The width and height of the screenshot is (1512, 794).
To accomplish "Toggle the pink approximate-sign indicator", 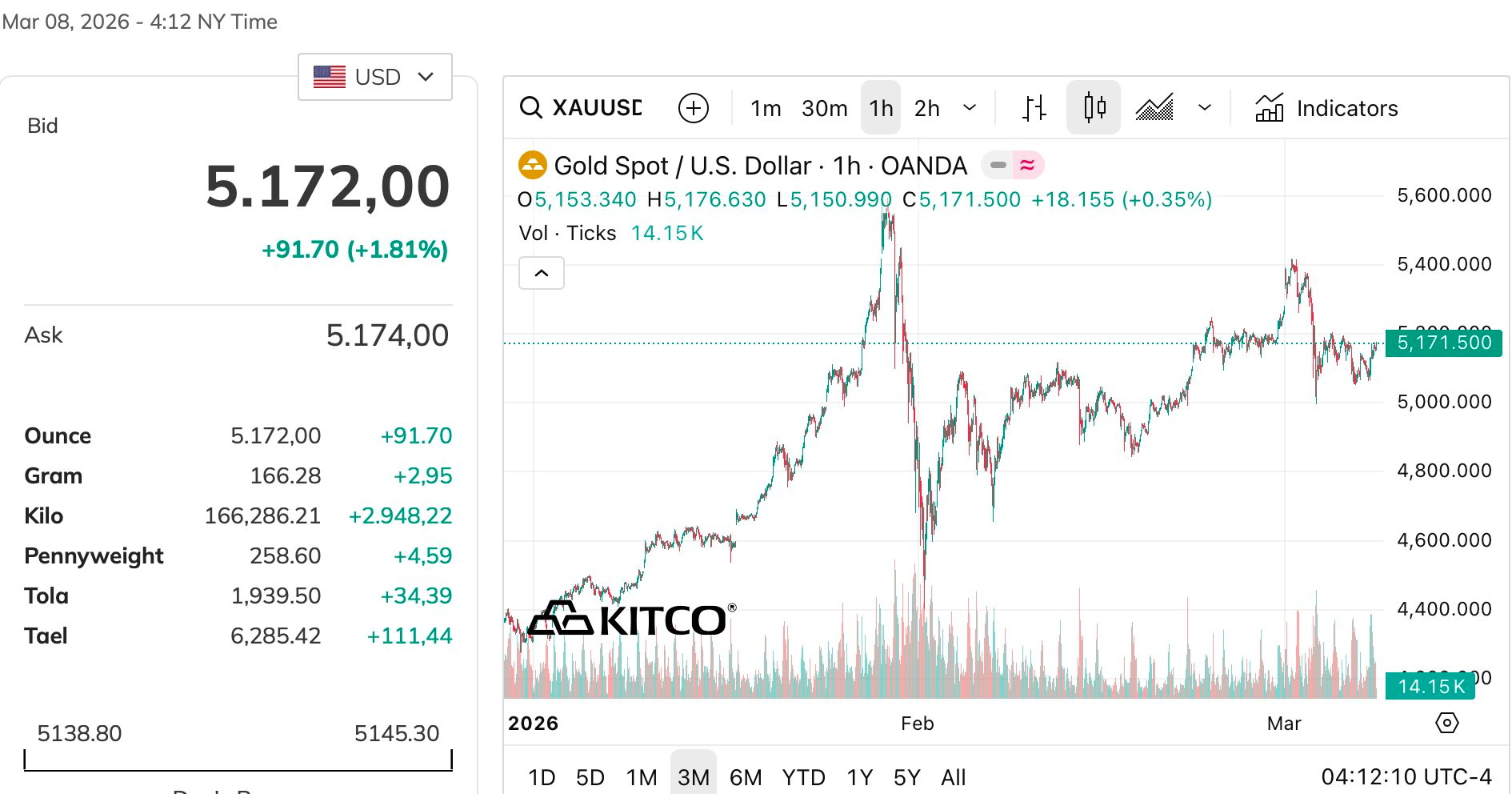I will coord(1028,166).
